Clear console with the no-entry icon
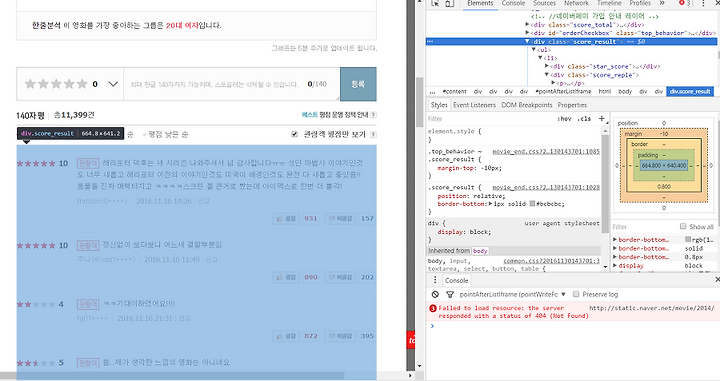This screenshot has width=720, height=381. (435, 294)
